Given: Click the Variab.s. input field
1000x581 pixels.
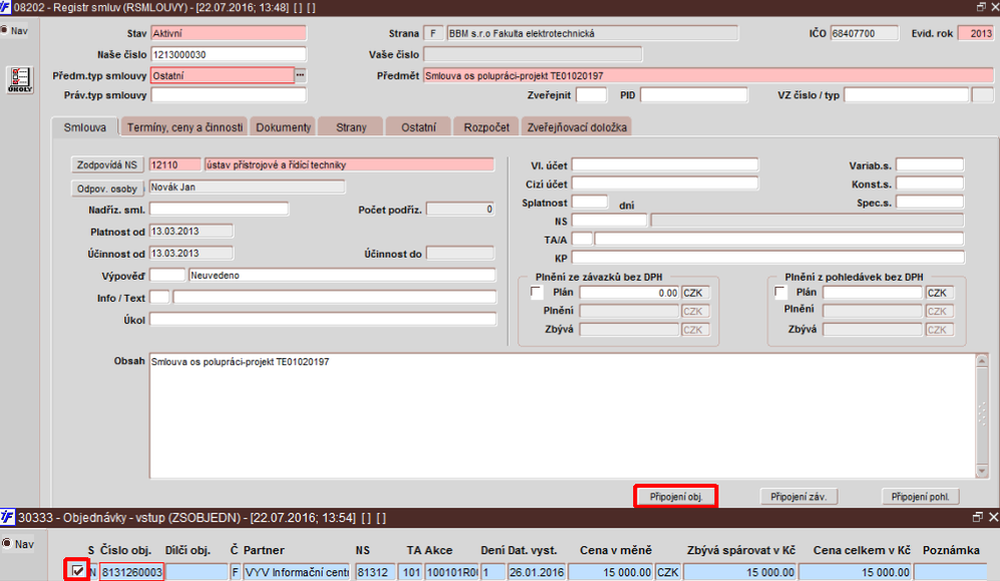Looking at the screenshot, I should coord(929,165).
